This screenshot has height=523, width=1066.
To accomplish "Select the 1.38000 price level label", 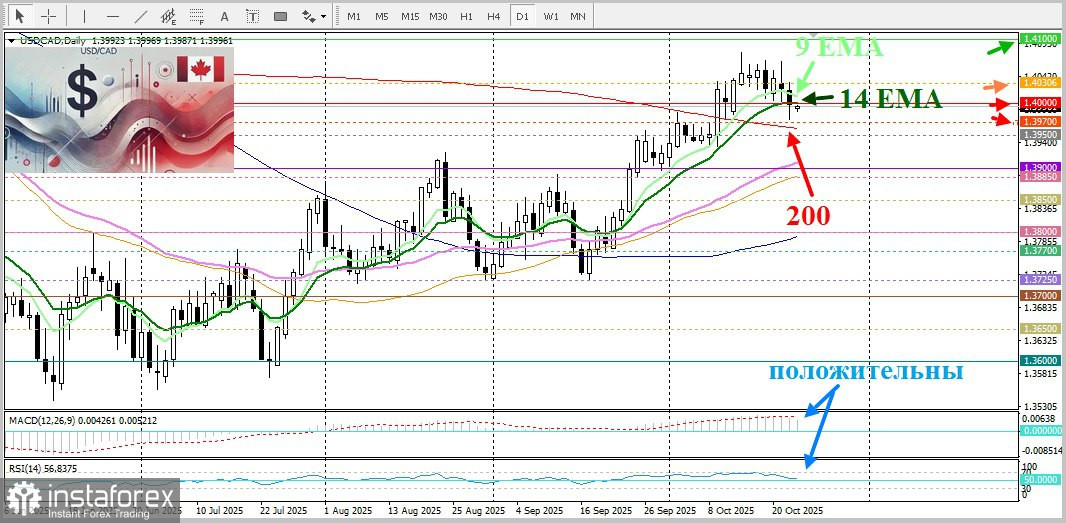I will click(1040, 231).
